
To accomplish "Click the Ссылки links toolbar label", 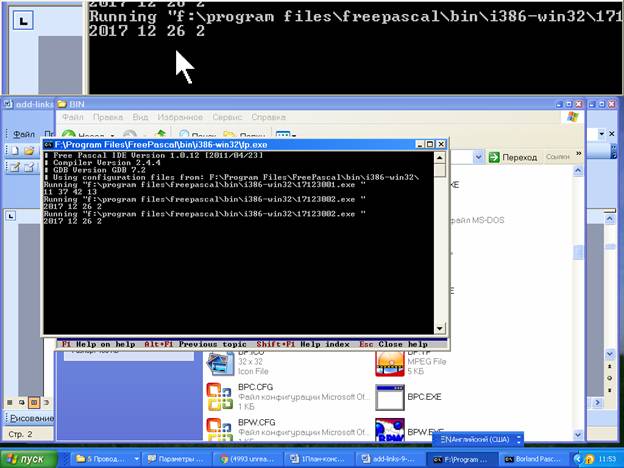I will pos(558,157).
